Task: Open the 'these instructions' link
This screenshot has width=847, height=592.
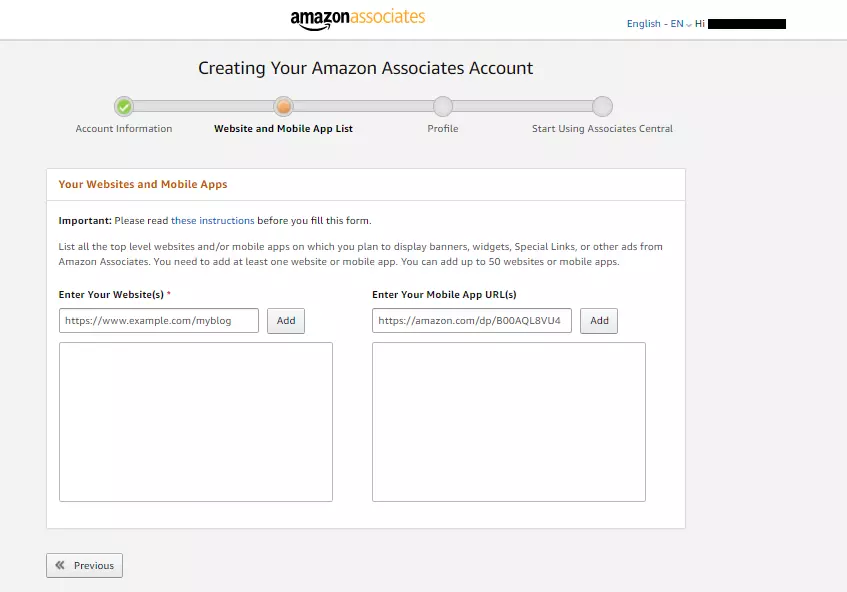Action: coord(212,220)
